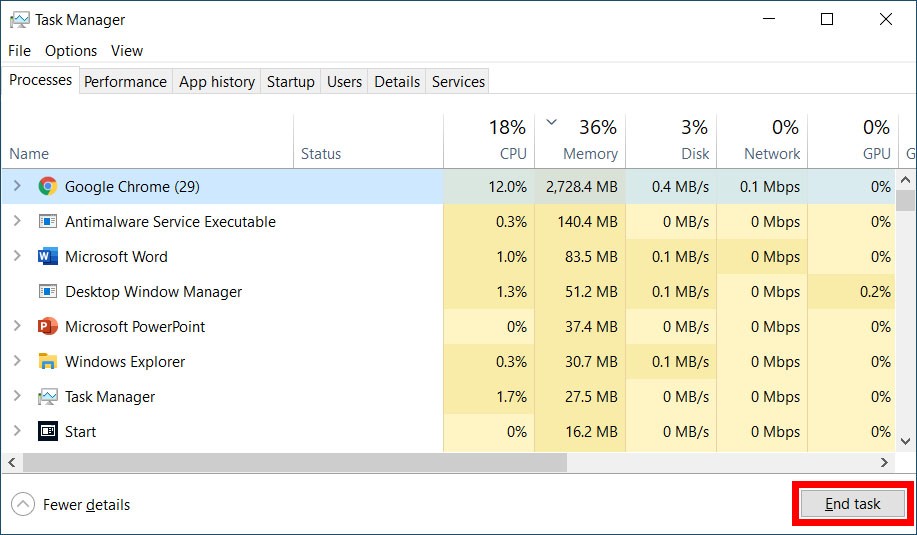This screenshot has height=535, width=917.
Task: Click the Google Chrome process icon
Action: (47, 187)
